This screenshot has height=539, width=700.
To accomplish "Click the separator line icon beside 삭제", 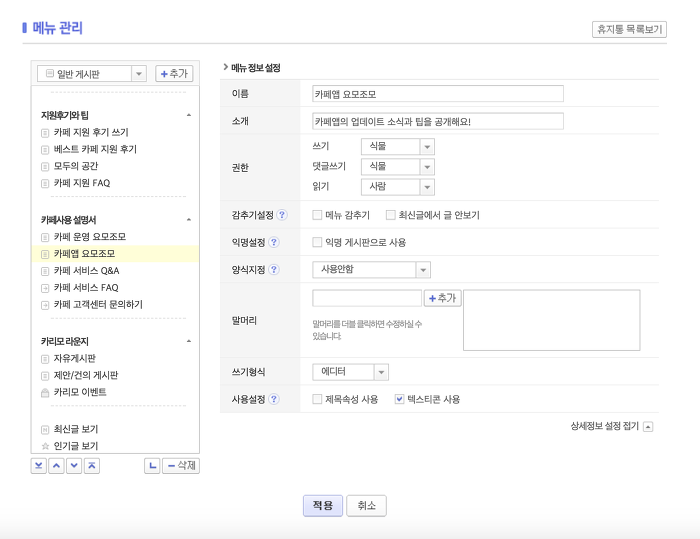I will tap(151, 466).
